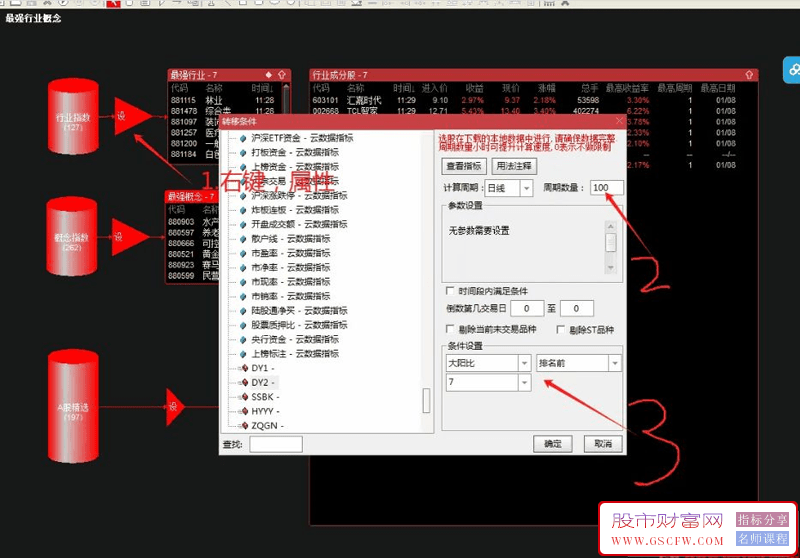800x558 pixels.
Task: Click the icon beside 沪深ETF资金 indicator
Action: point(243,138)
